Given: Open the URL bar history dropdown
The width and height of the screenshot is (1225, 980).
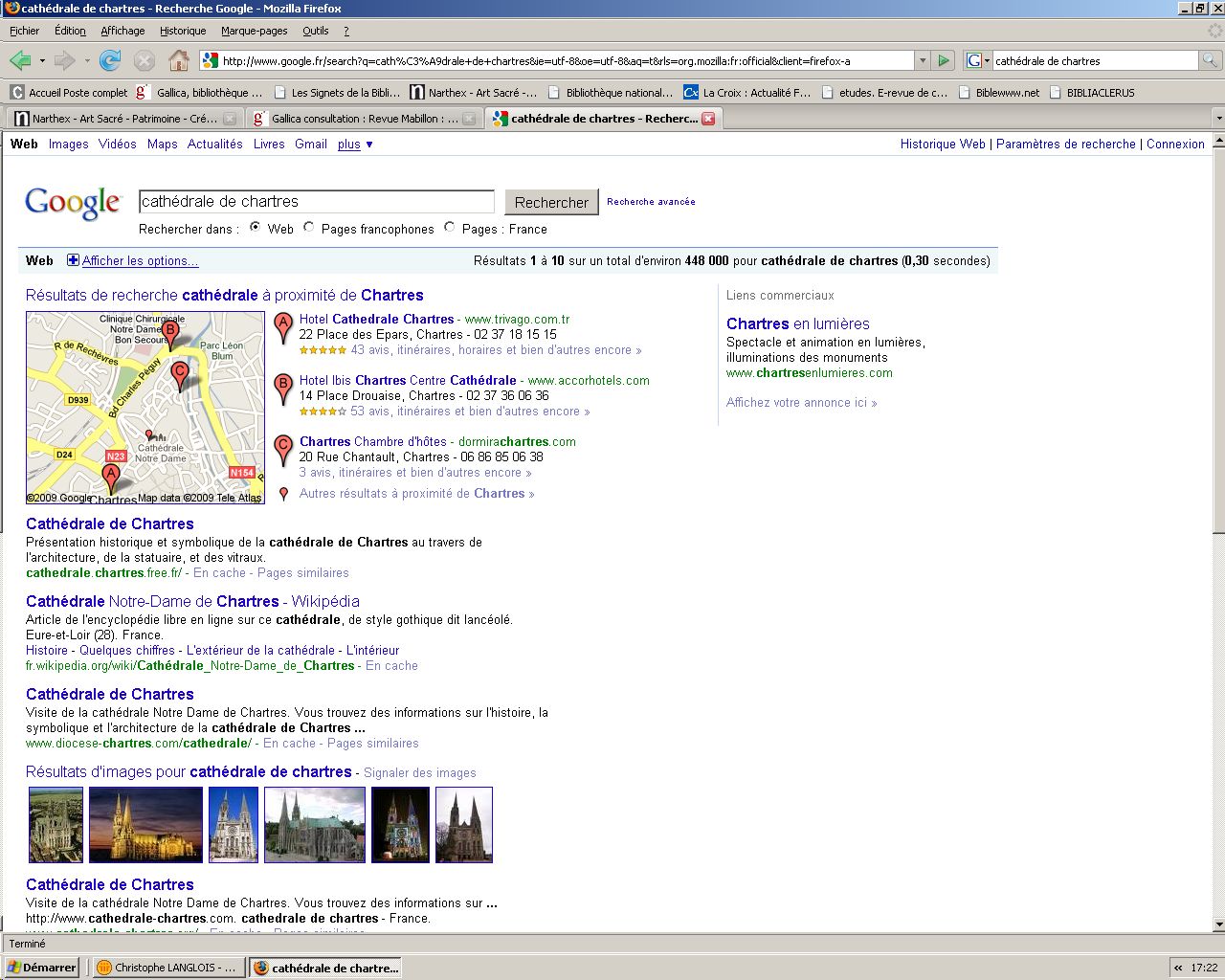Looking at the screenshot, I should point(923,60).
